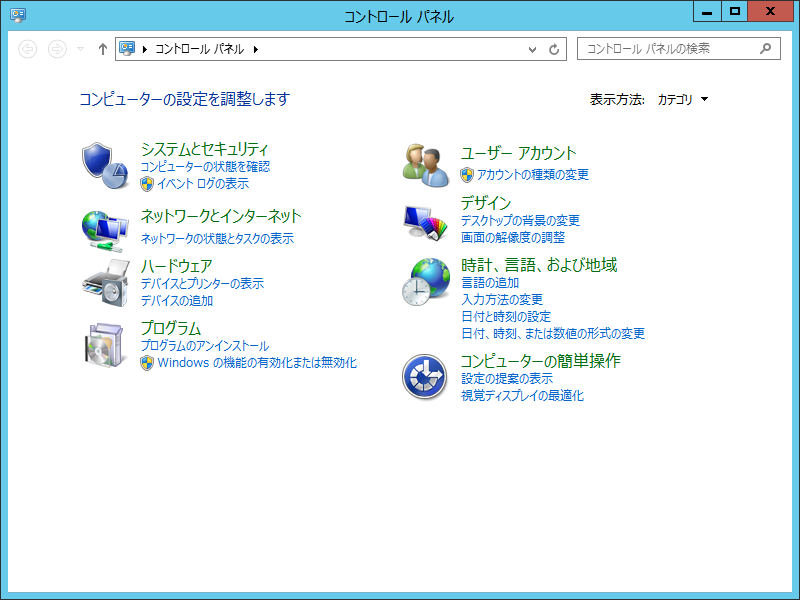Open プログラムのアンインストール link

(205, 345)
